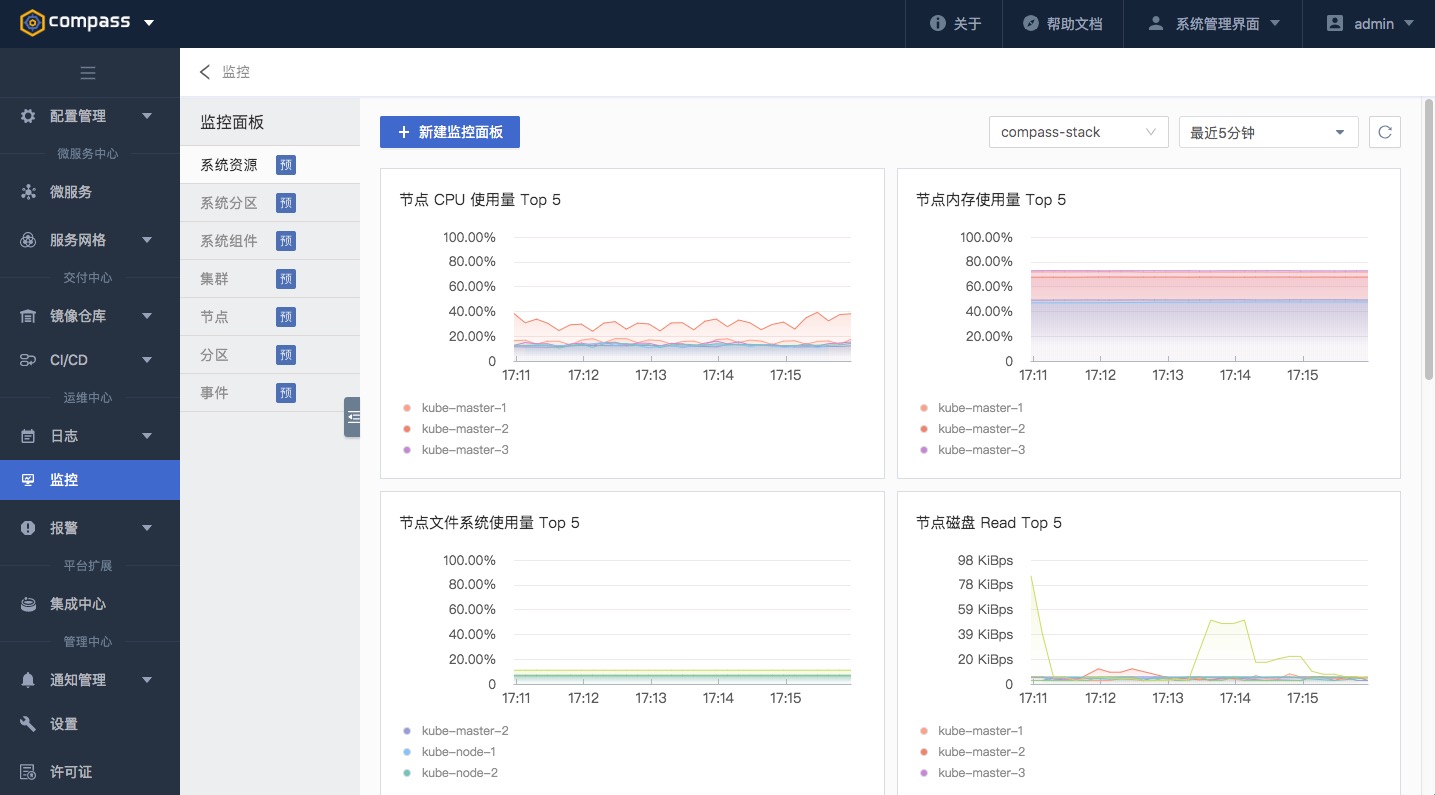
Task: Select the 事件 dashboard tab
Action: (x=270, y=393)
